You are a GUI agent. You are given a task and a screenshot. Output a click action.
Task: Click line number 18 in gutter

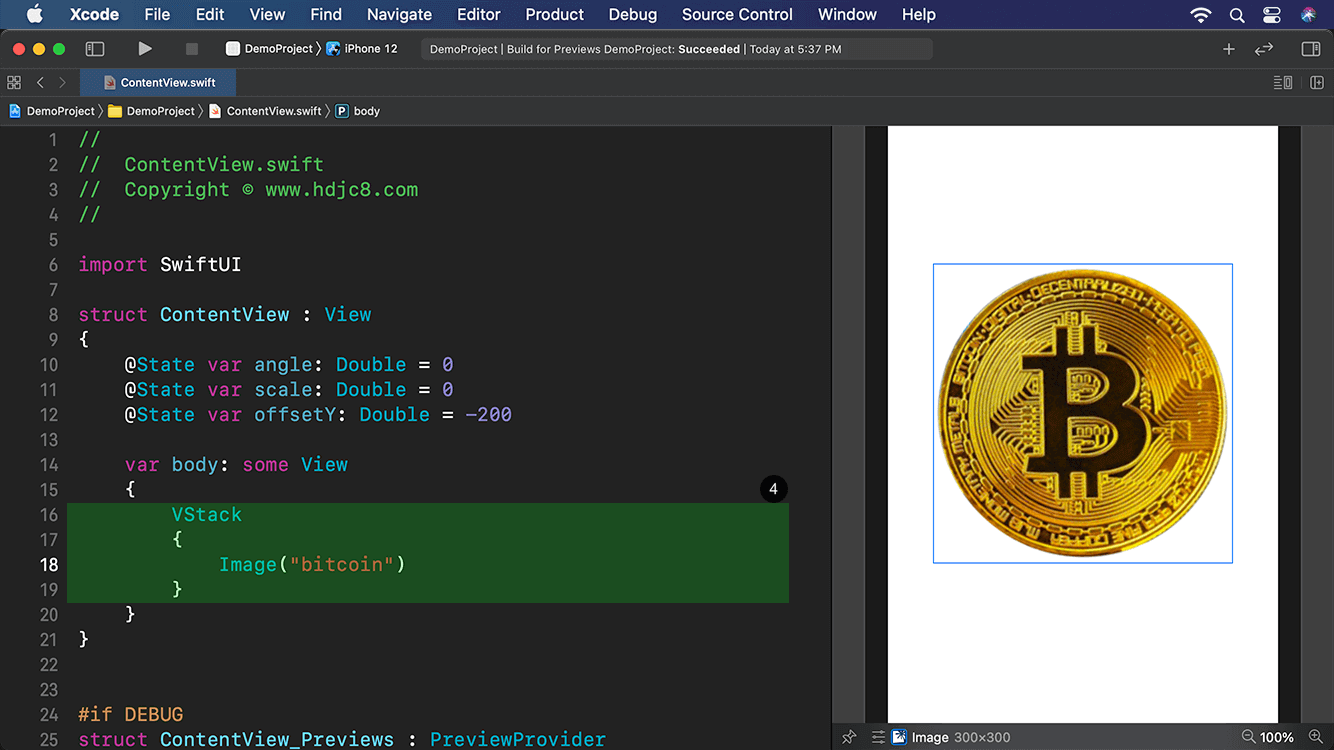[x=49, y=564]
